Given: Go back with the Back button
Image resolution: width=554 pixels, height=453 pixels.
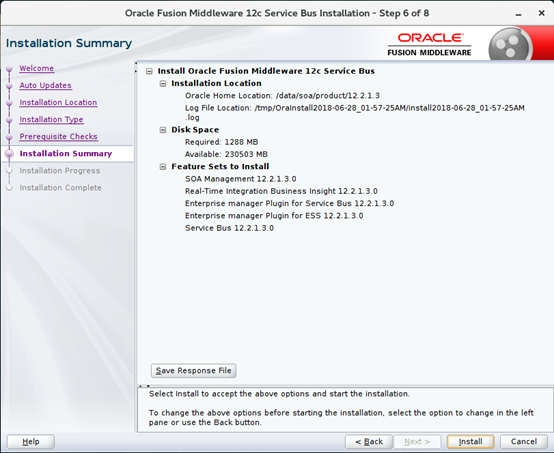Looking at the screenshot, I should click(x=369, y=442).
